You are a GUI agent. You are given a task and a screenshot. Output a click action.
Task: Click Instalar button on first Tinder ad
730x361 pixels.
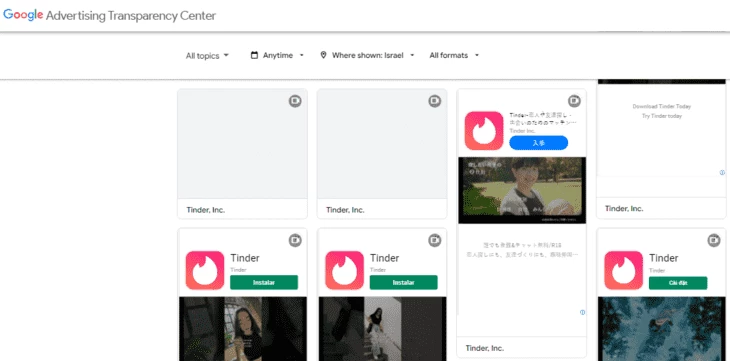pos(264,282)
